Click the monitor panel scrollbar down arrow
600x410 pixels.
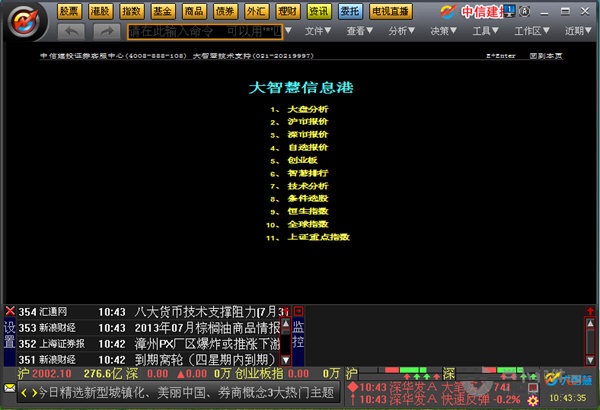(590, 360)
